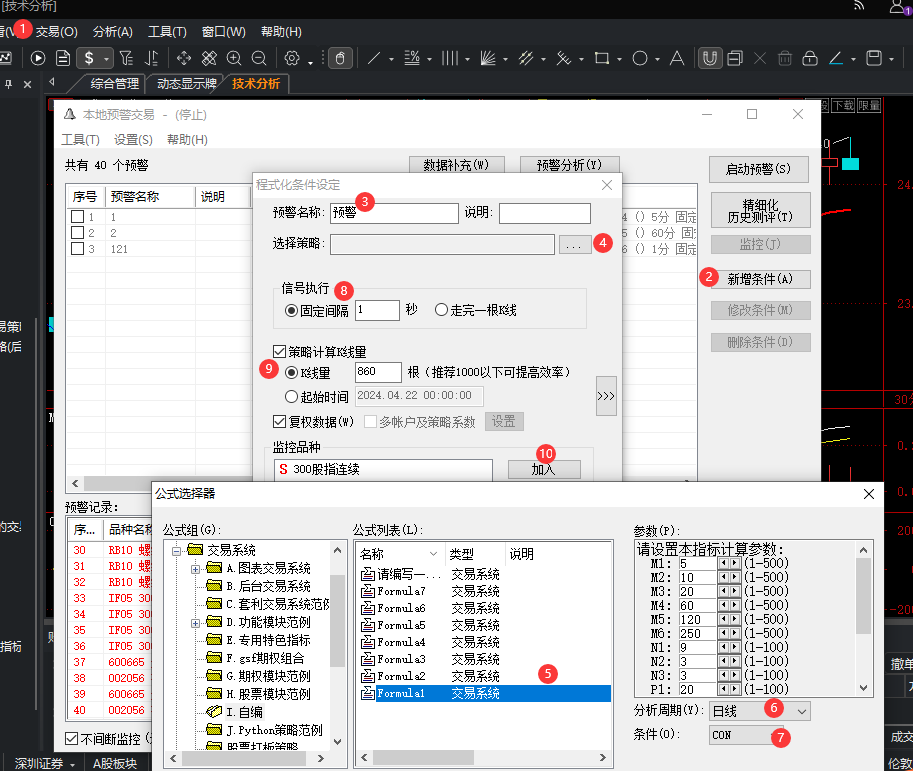Click the trash delete drawings icon
913x771 pixels.
click(x=785, y=58)
